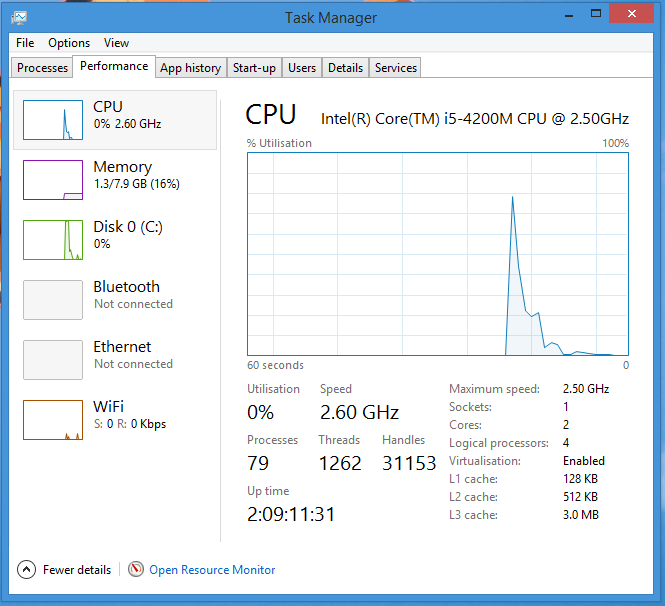Minimize the Task Manager window

(569, 16)
